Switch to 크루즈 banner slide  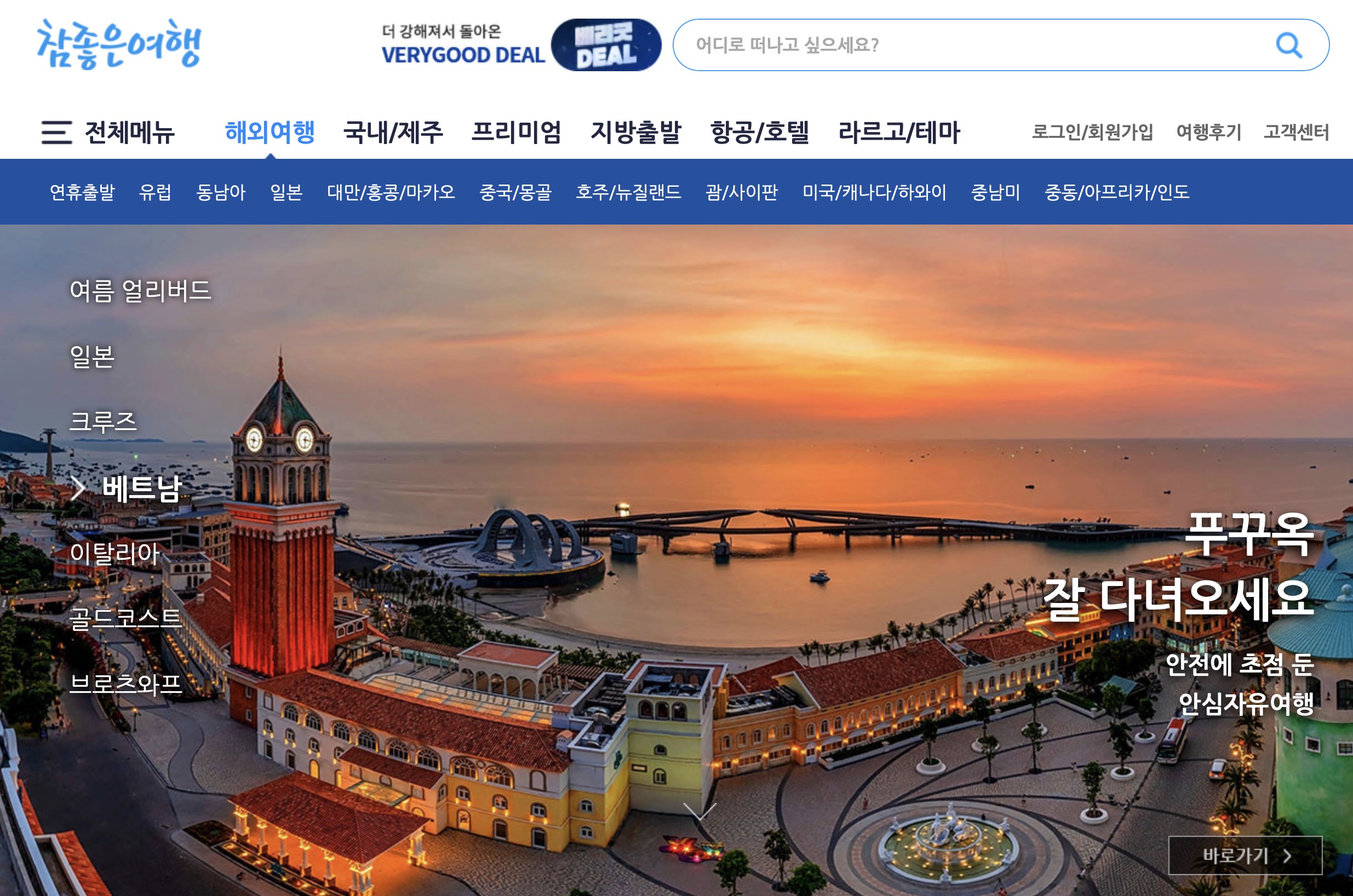(x=103, y=422)
